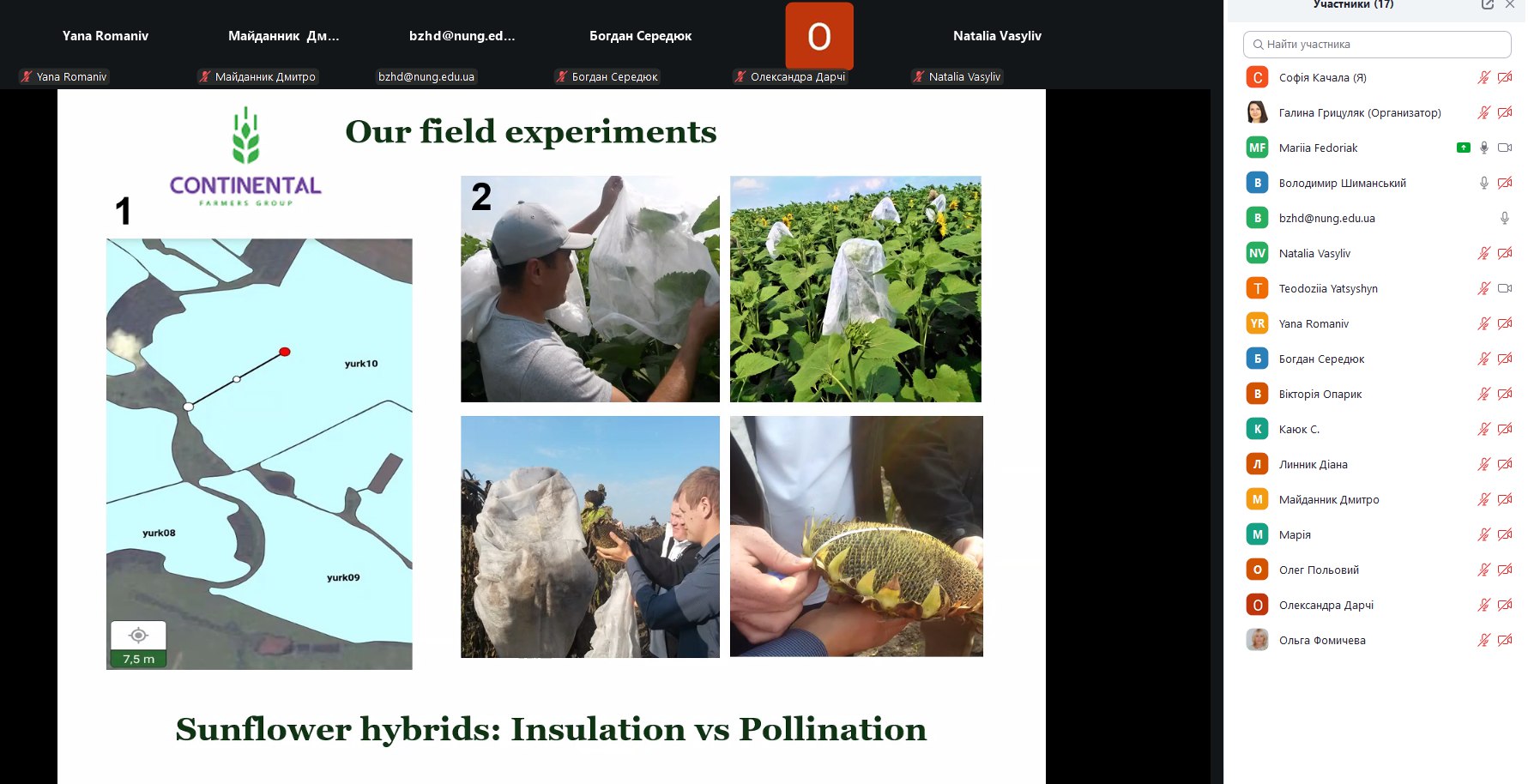Select Ольга Фомичева in the participants list
The height and width of the screenshot is (784, 1528).
click(1322, 641)
